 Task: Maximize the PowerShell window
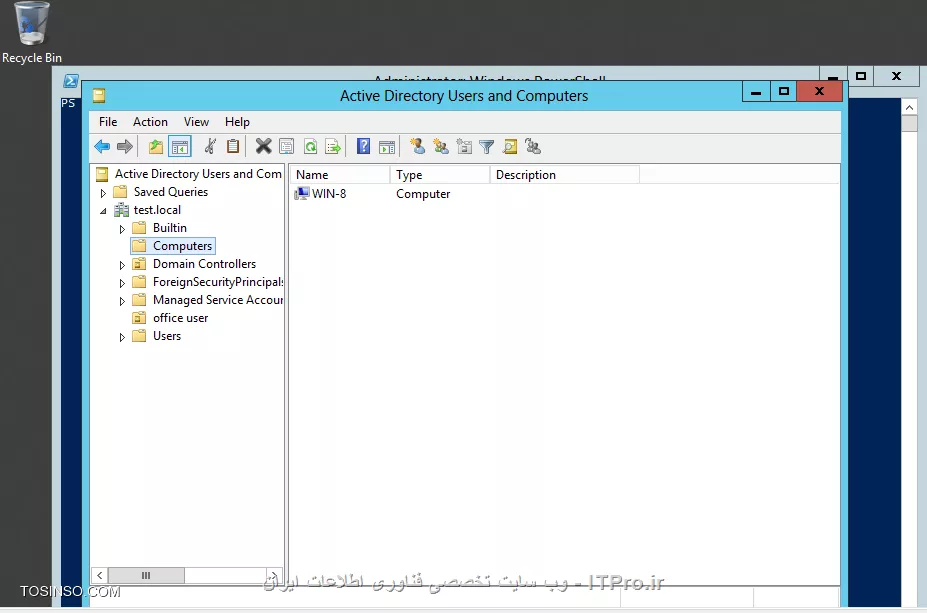(x=861, y=76)
